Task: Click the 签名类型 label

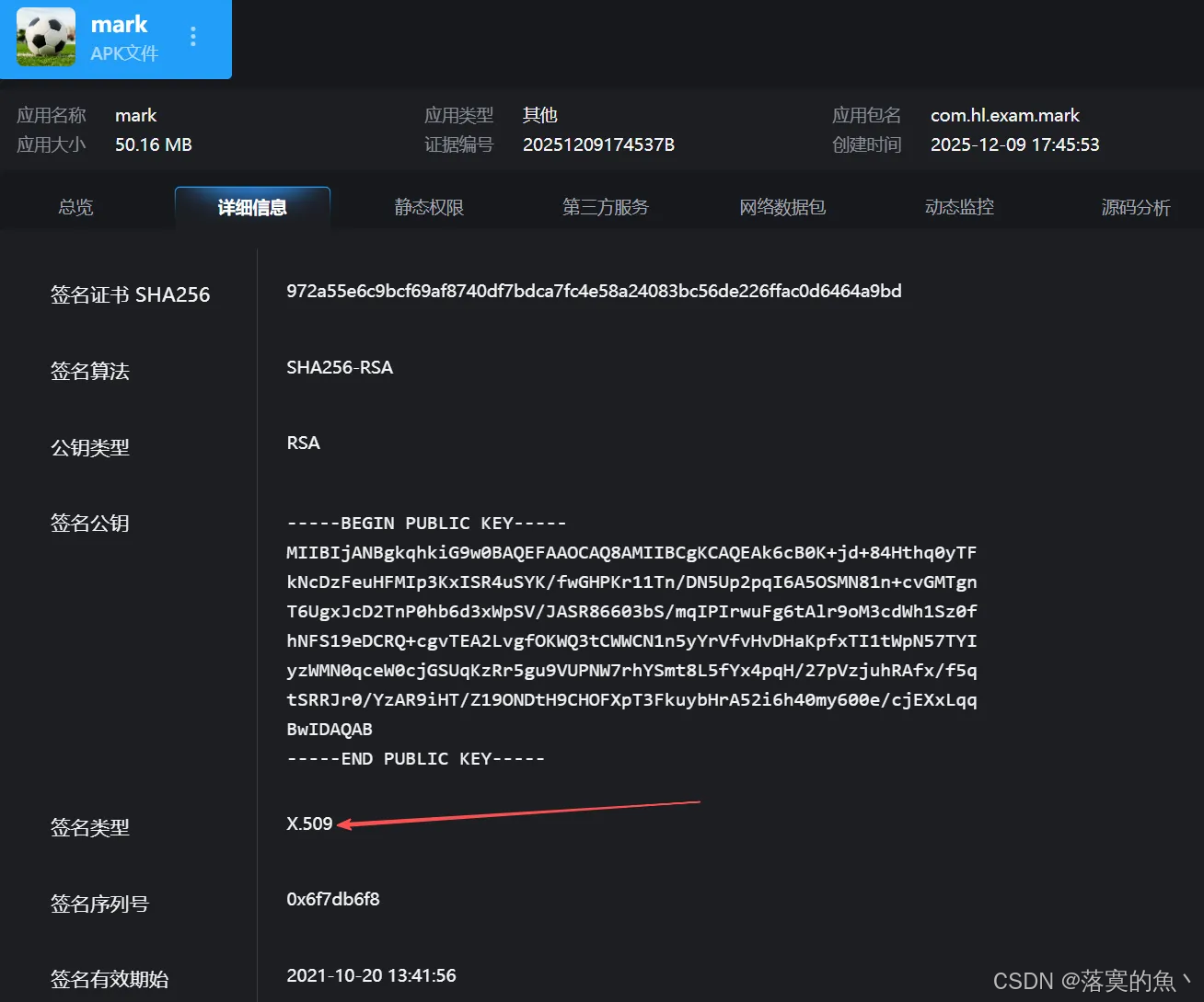Action: coord(89,827)
